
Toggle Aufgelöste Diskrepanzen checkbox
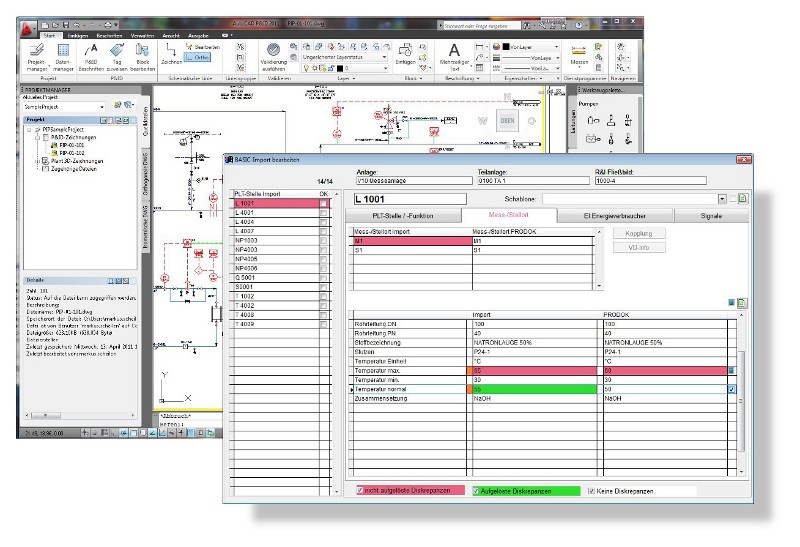point(476,491)
